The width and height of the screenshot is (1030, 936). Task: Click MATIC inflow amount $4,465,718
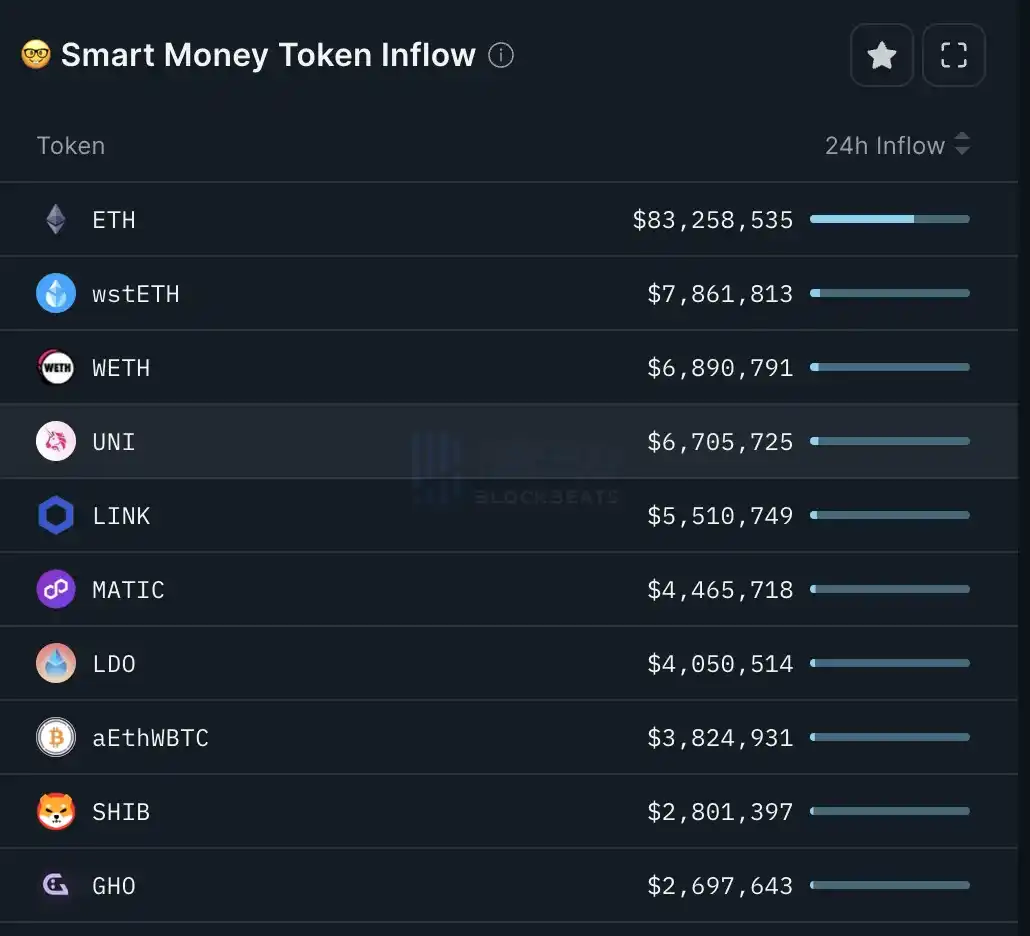[720, 590]
